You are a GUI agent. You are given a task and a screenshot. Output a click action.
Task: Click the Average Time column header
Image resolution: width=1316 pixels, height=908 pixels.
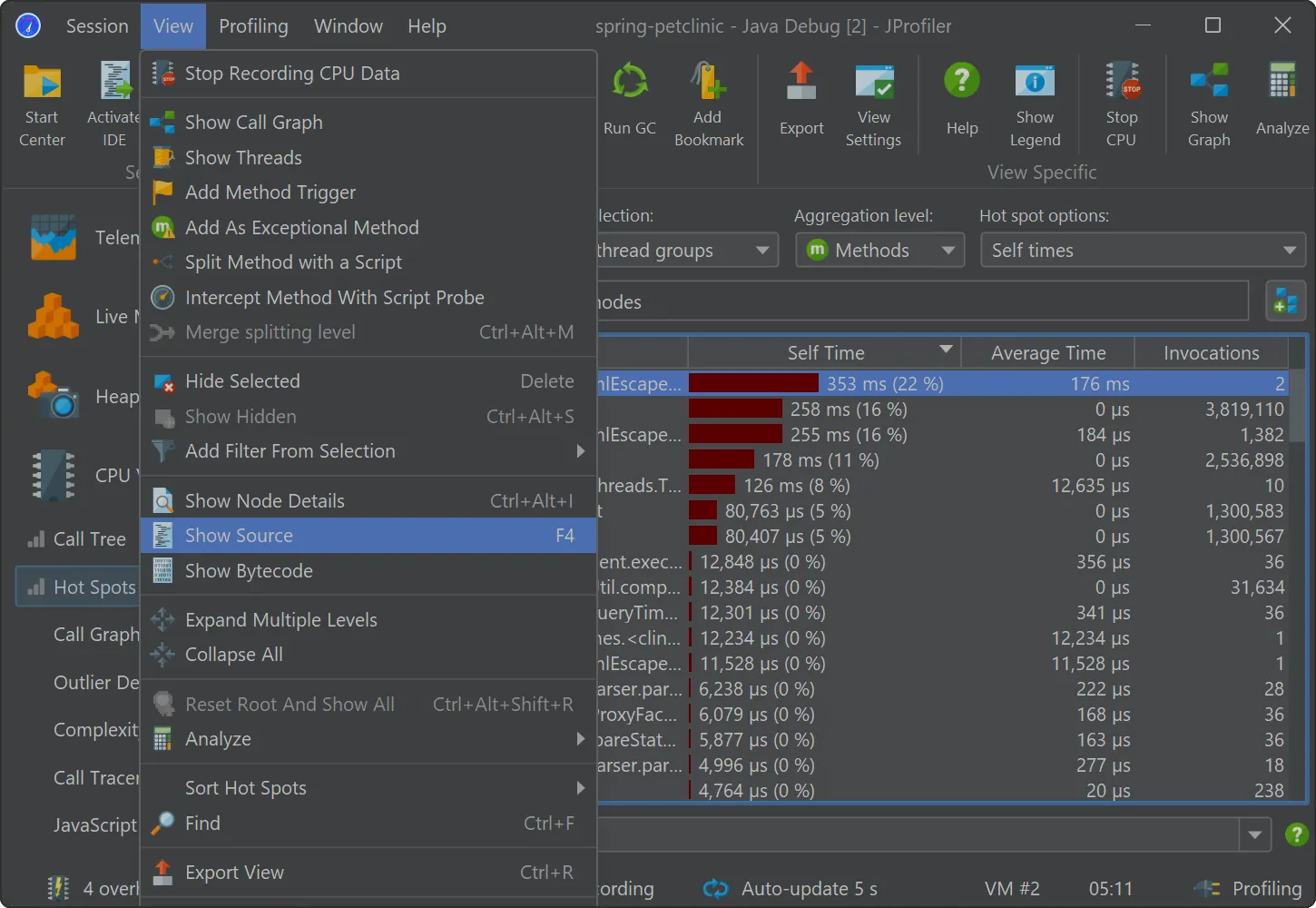point(1047,352)
